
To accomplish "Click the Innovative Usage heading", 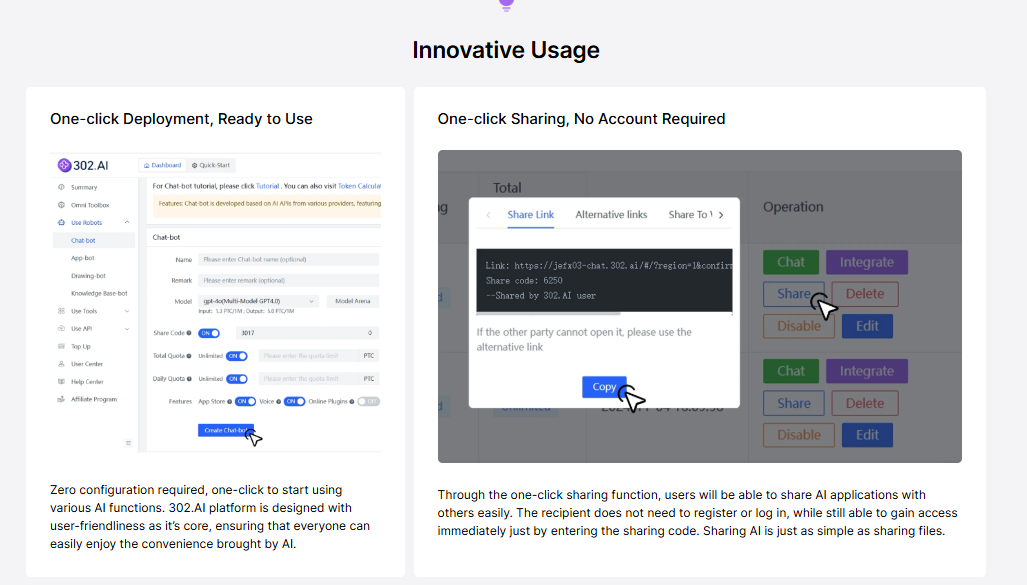I will (506, 50).
